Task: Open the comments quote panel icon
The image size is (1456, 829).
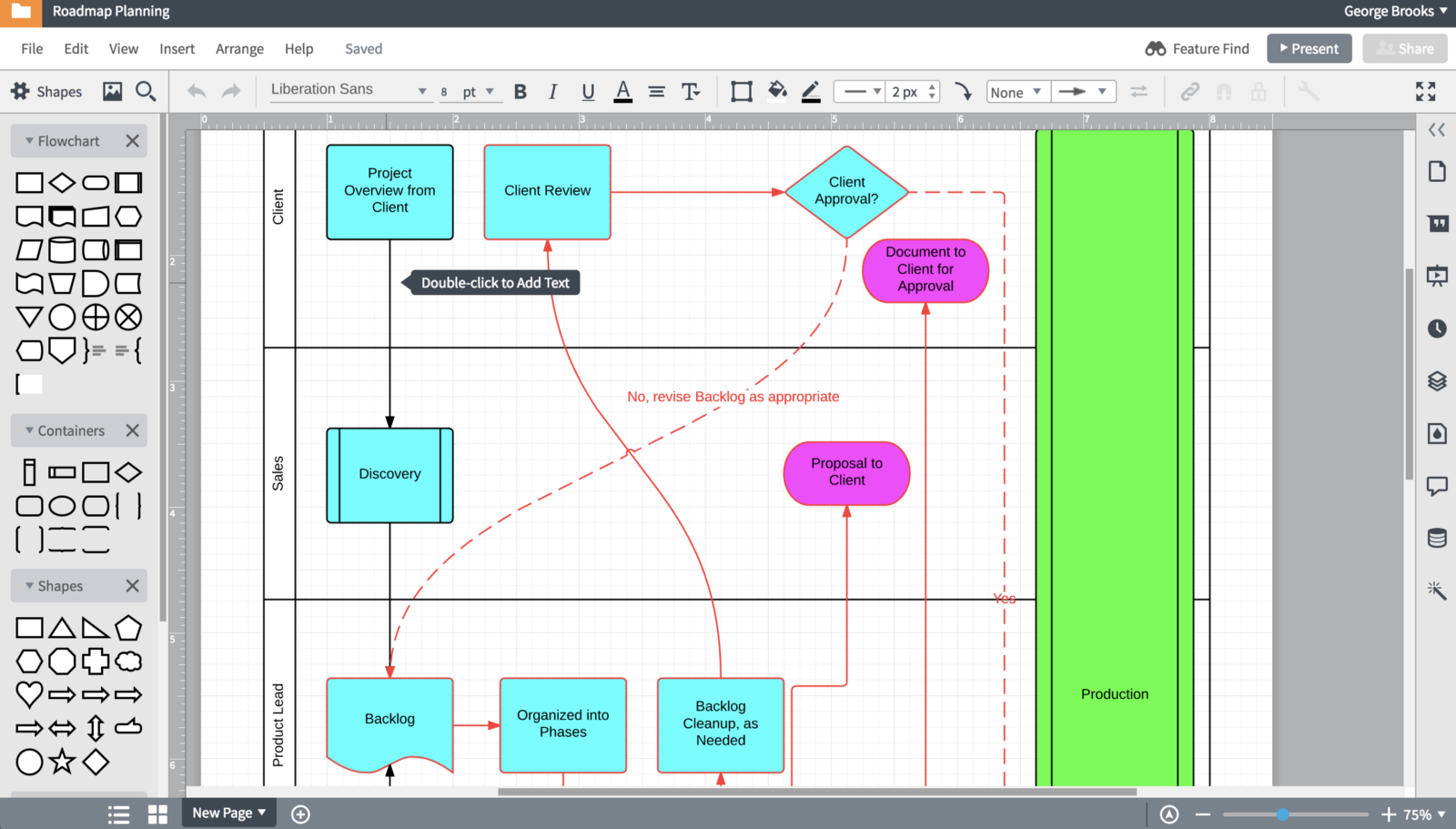Action: tap(1437, 224)
